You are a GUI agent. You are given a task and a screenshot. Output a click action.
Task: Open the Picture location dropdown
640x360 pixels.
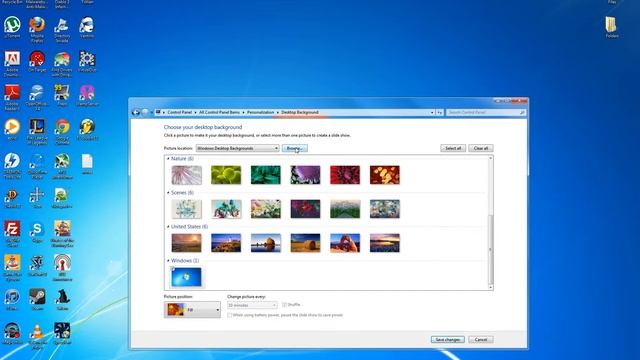[x=238, y=148]
